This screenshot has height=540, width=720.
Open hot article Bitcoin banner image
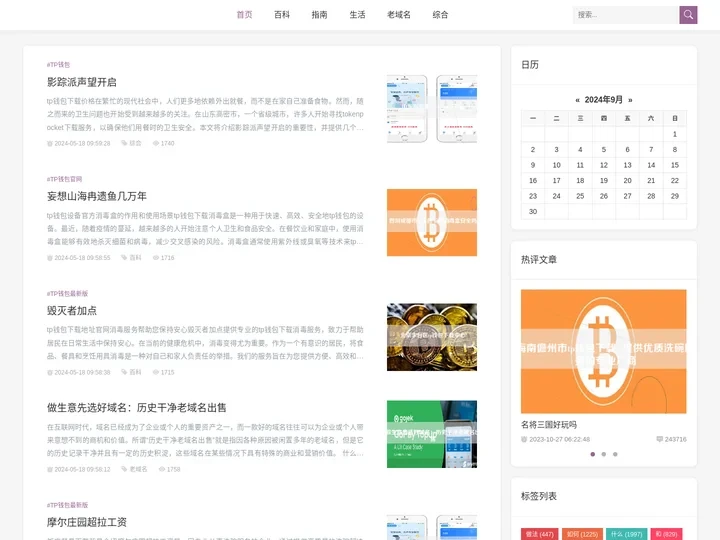[603, 351]
